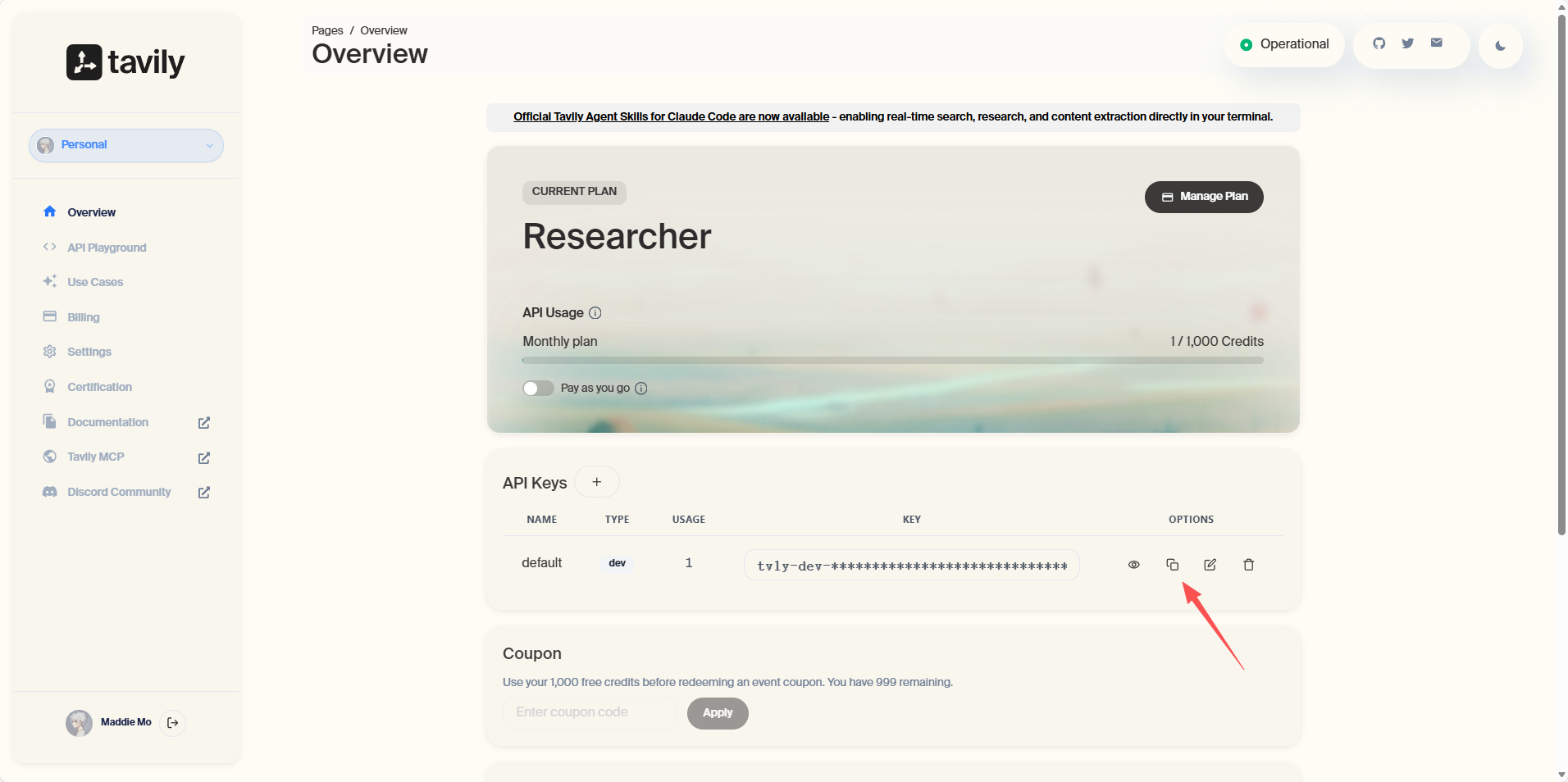Click the email envelope icon
The image size is (1568, 782).
[x=1437, y=43]
